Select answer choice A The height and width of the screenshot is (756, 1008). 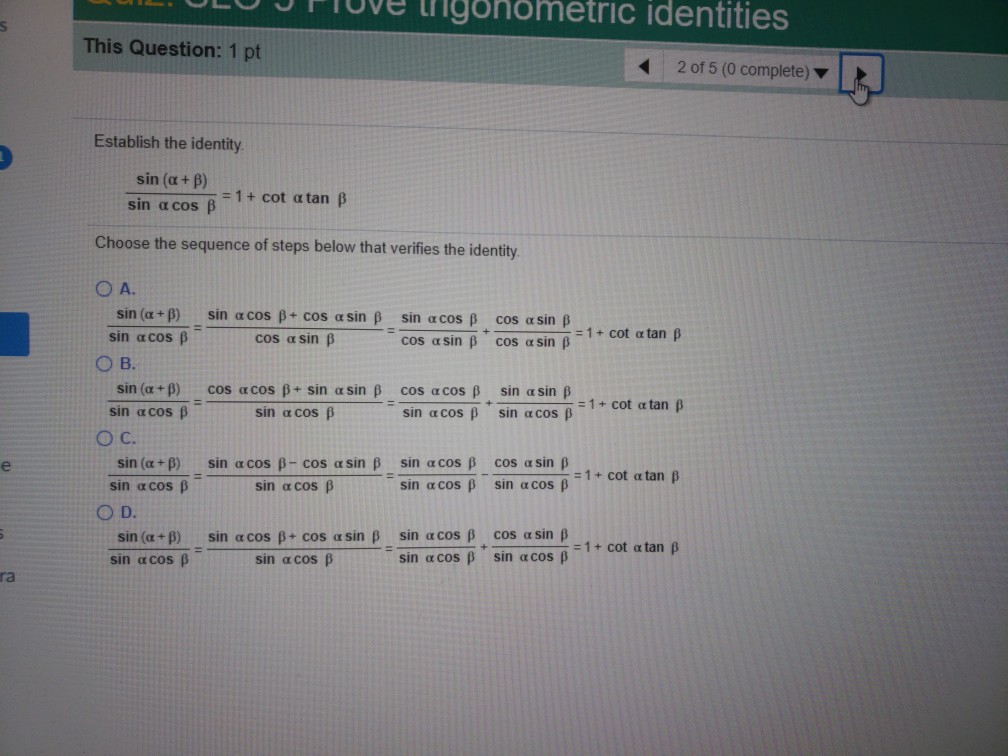[103, 288]
